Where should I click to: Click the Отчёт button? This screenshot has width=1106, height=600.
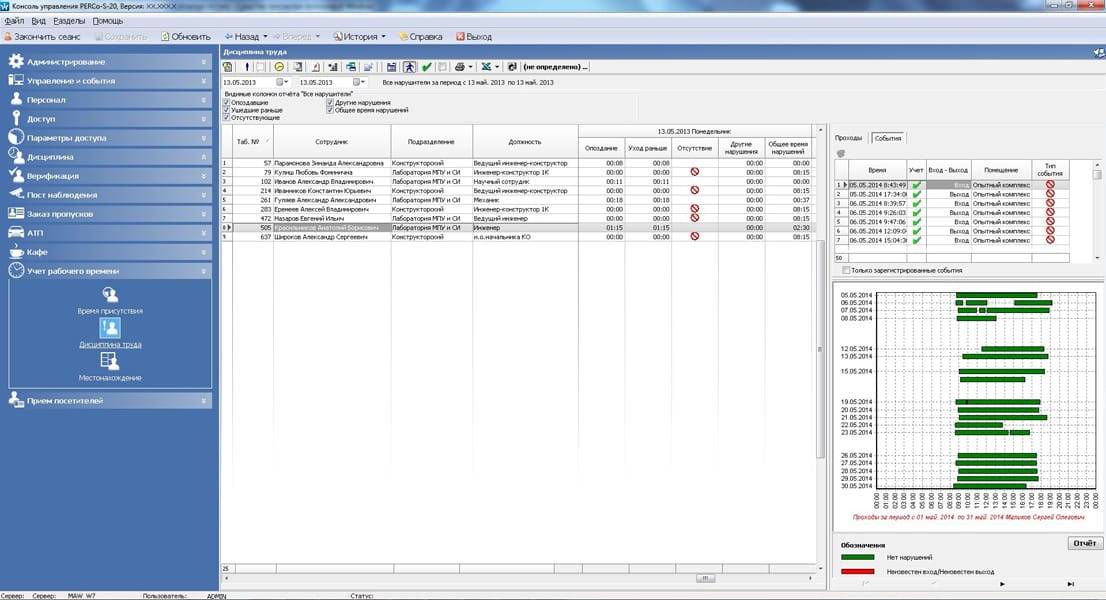pyautogui.click(x=1085, y=544)
